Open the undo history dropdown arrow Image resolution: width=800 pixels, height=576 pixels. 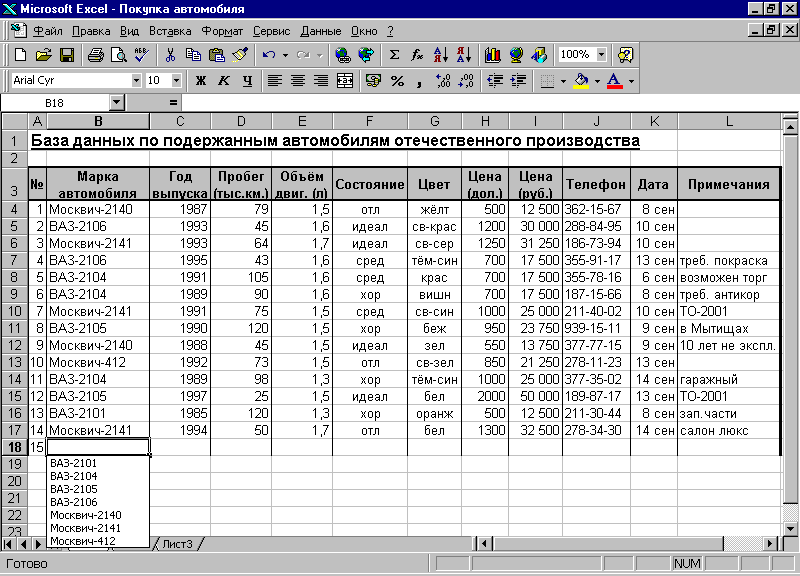285,55
